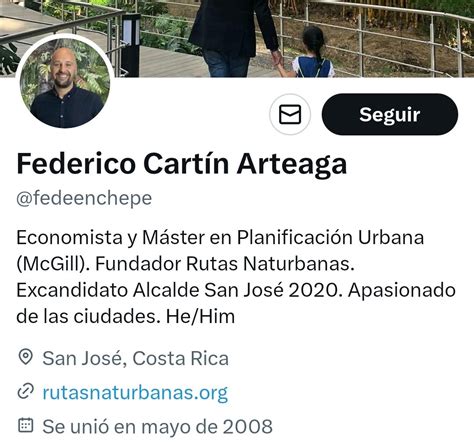
Task: Click the @fedeenchepe username handle
Action: (84, 198)
